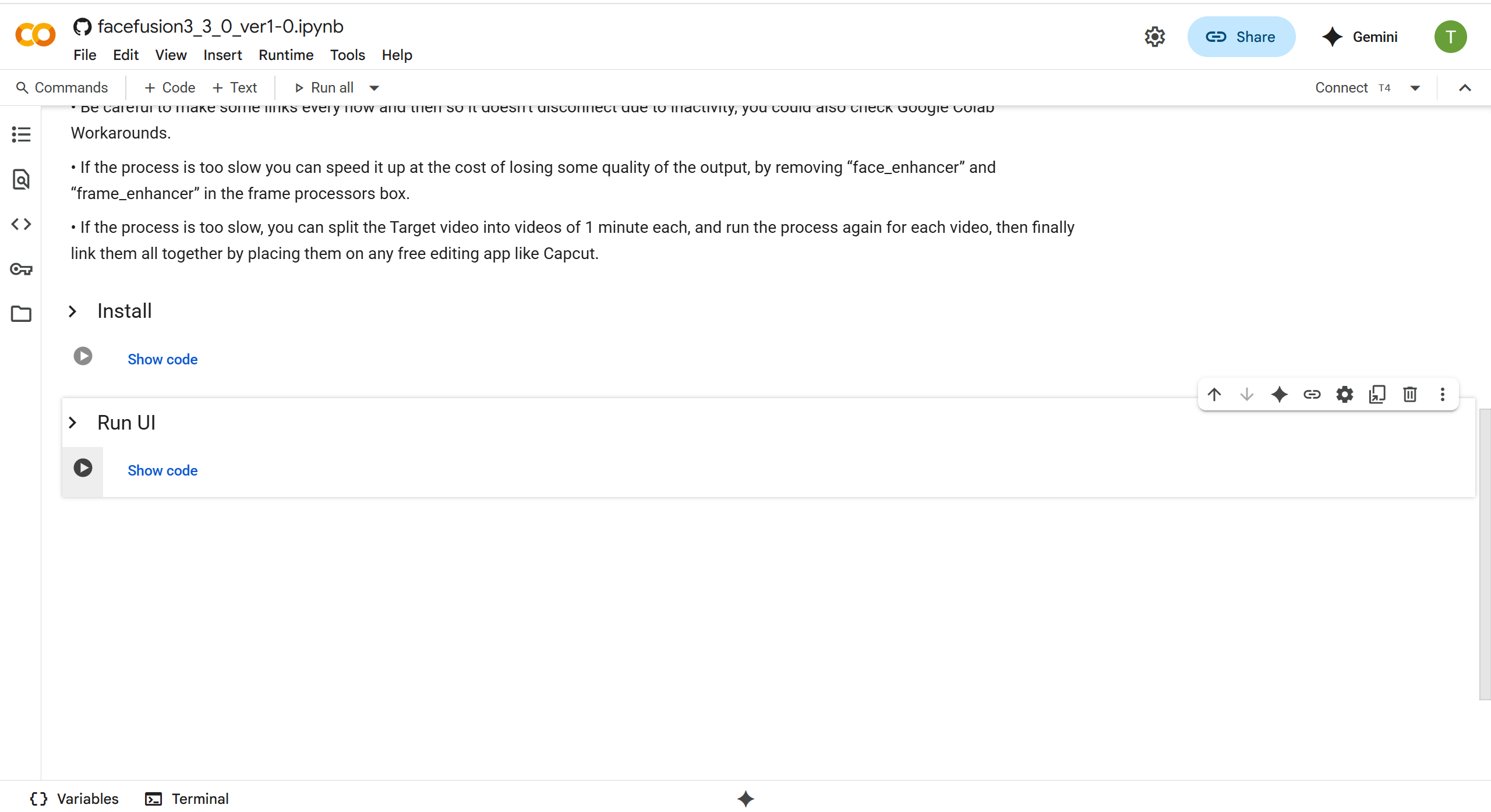Viewport: 1491px width, 812px height.
Task: Open the Connect options dropdown
Action: 1415,88
